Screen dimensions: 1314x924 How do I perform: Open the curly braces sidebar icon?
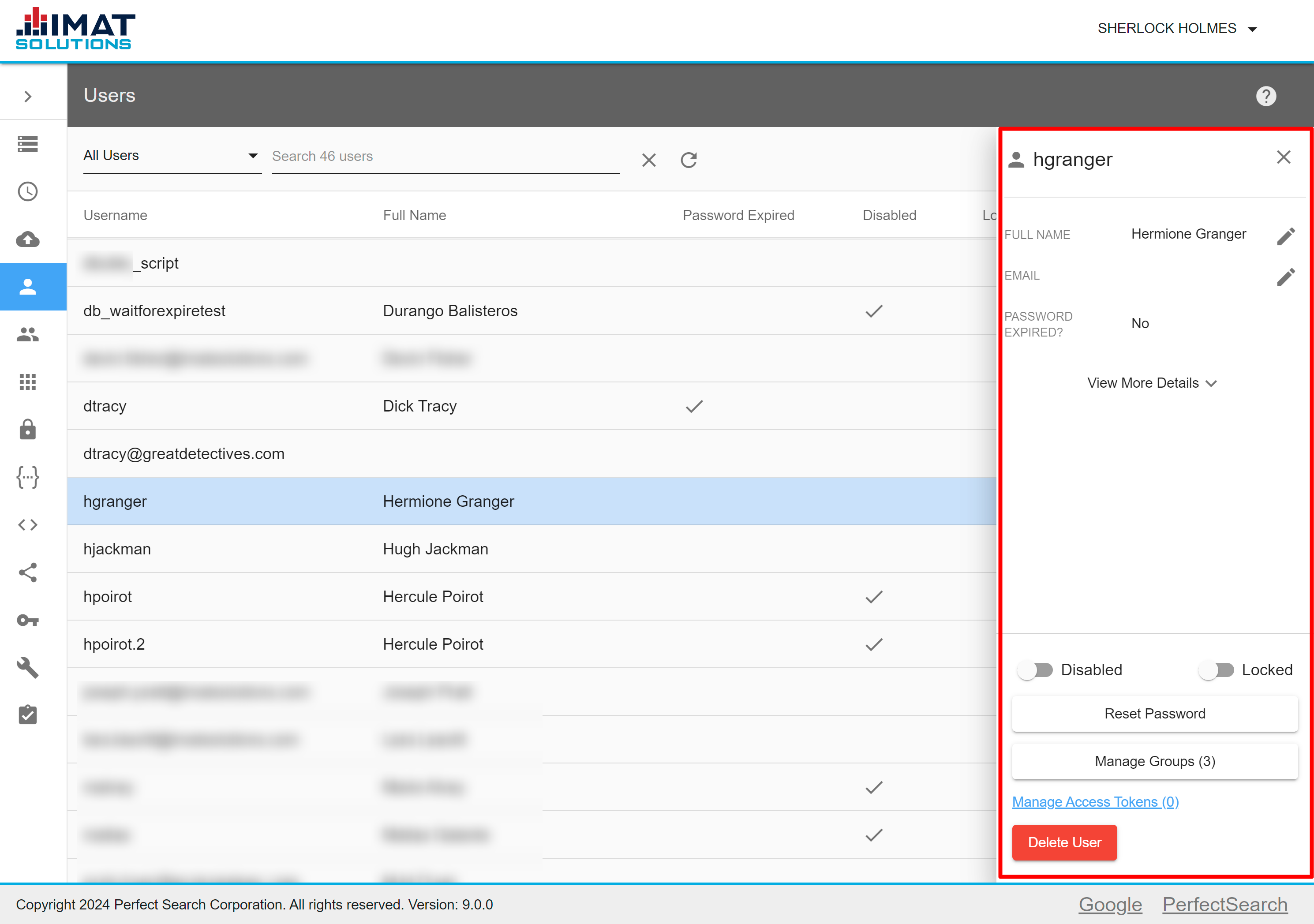tap(27, 477)
